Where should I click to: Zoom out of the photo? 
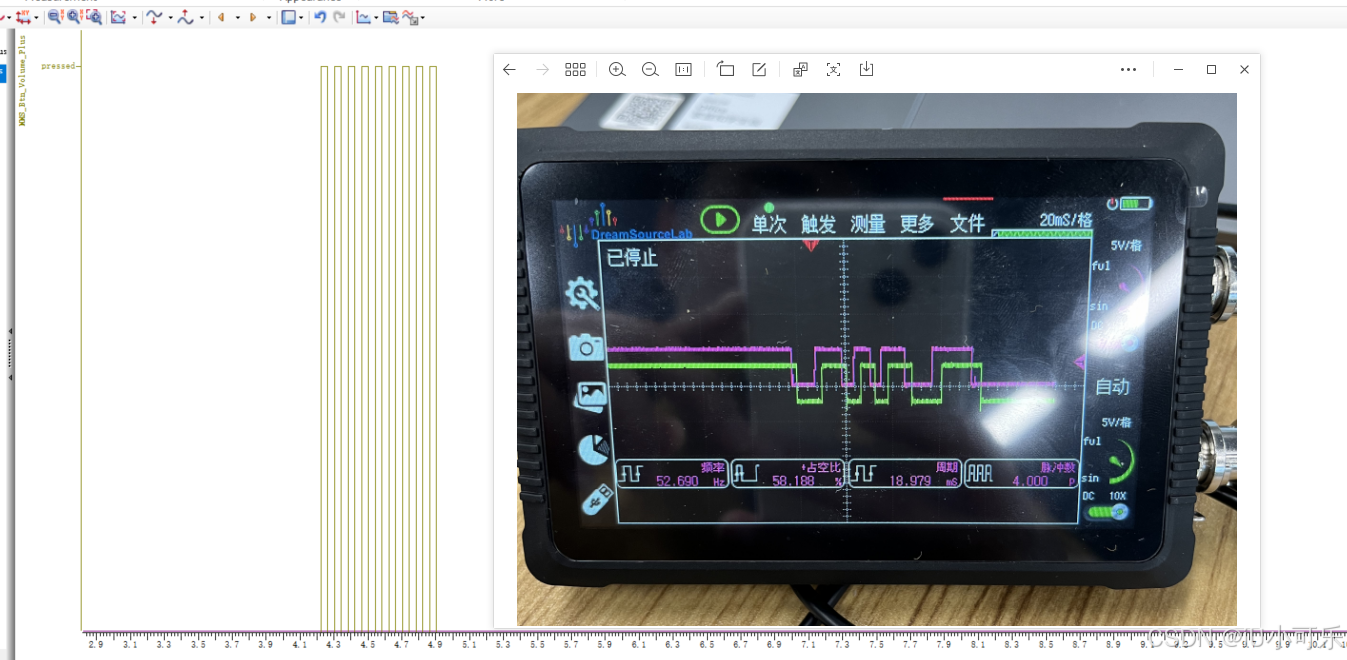[650, 69]
